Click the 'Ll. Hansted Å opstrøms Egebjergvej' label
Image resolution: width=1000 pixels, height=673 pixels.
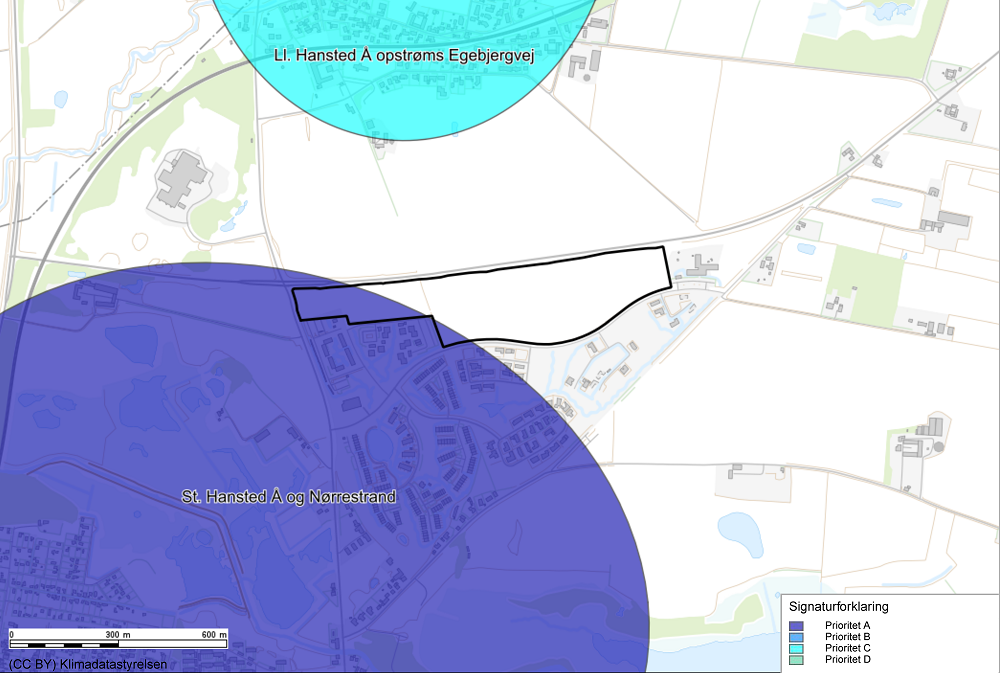(x=404, y=56)
